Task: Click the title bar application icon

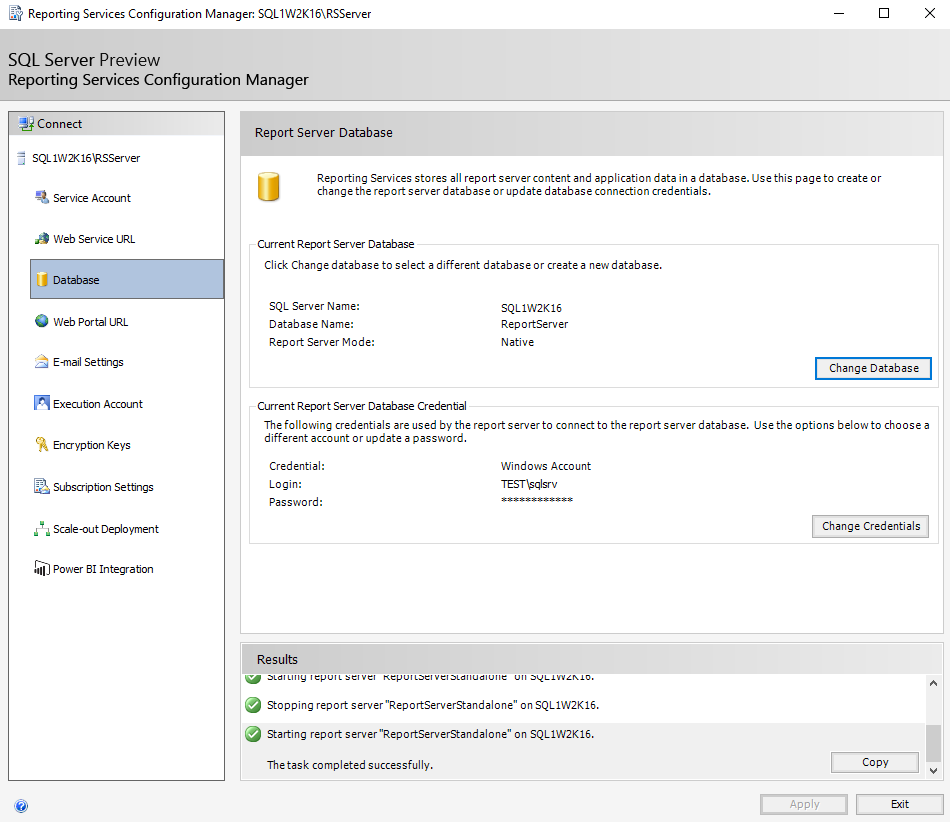Action: pyautogui.click(x=16, y=13)
